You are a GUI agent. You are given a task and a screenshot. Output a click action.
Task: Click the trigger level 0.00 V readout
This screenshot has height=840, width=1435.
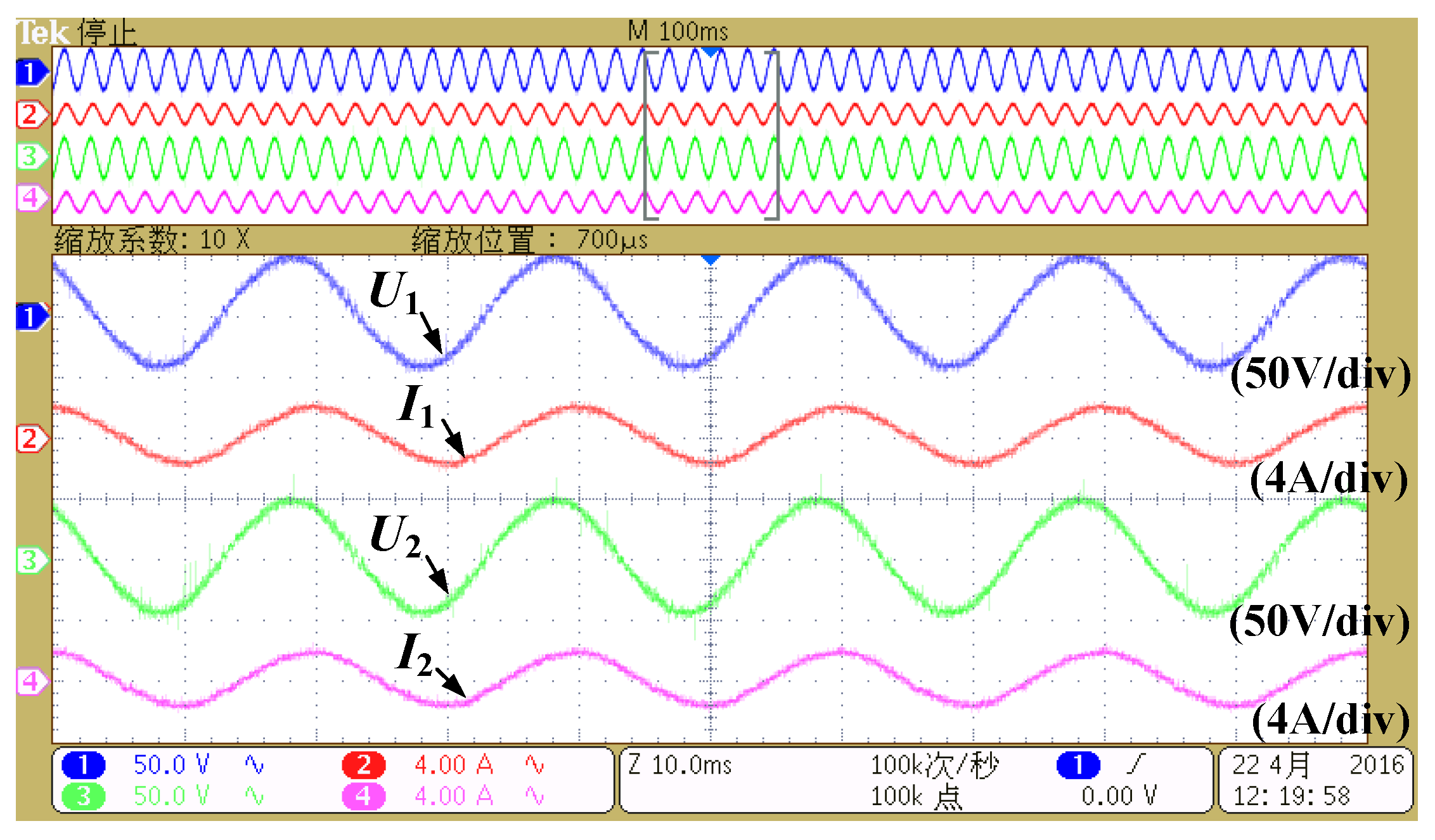pyautogui.click(x=1119, y=796)
